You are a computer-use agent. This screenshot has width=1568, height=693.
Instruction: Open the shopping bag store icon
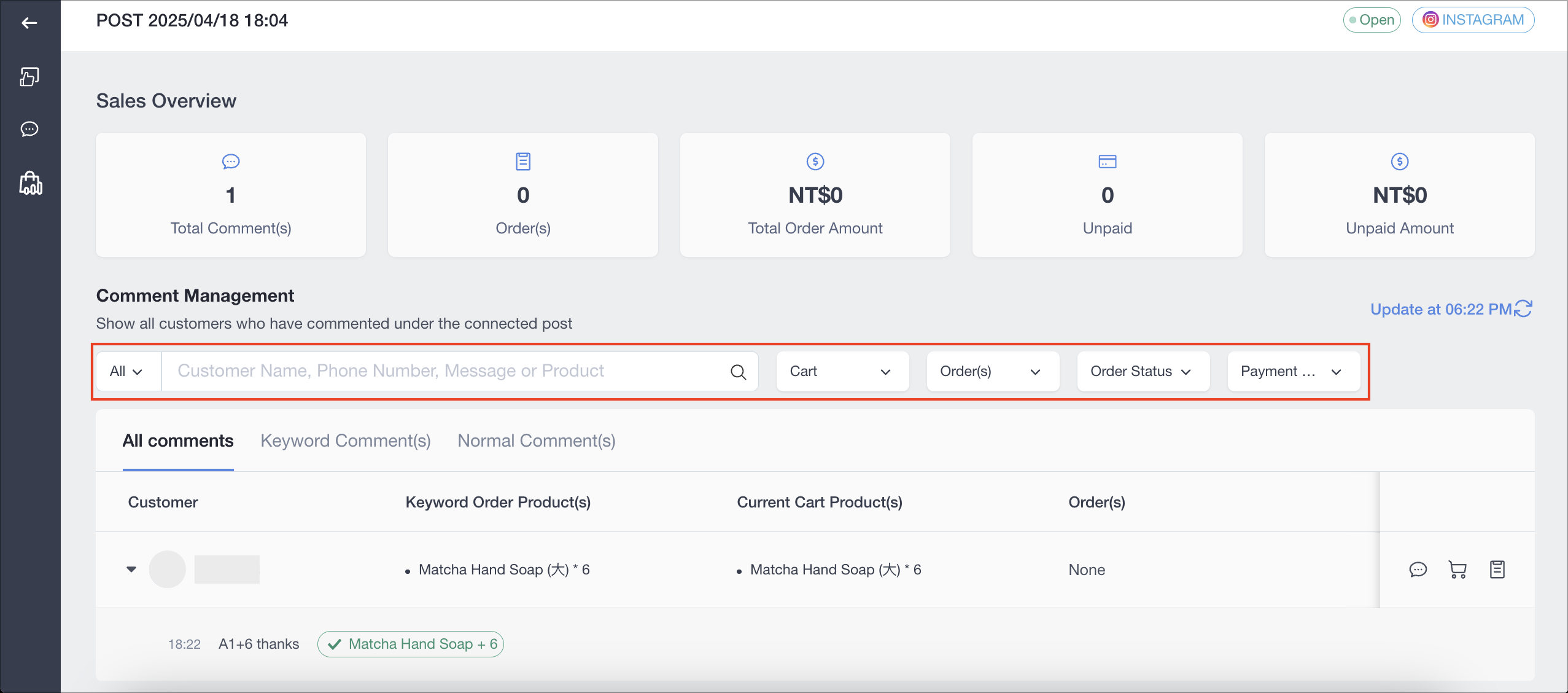tap(31, 183)
